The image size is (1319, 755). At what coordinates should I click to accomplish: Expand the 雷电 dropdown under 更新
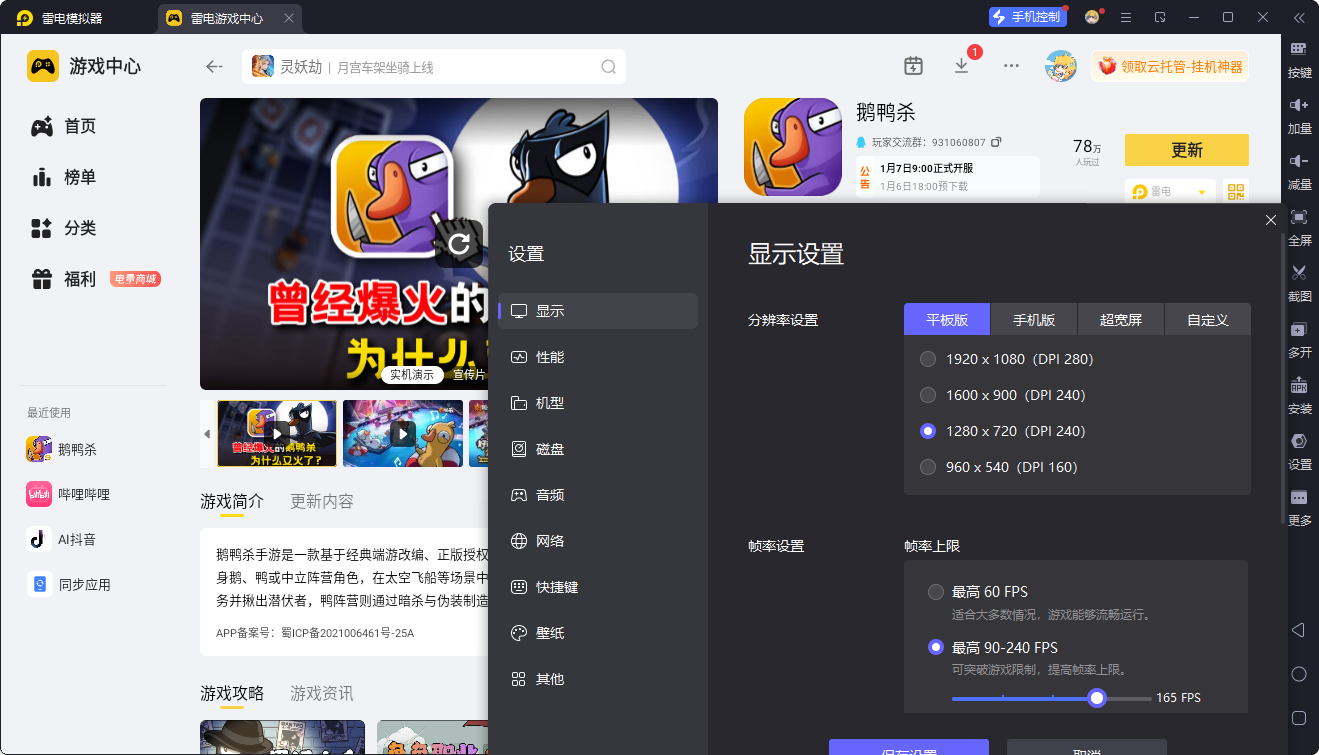pos(1170,191)
